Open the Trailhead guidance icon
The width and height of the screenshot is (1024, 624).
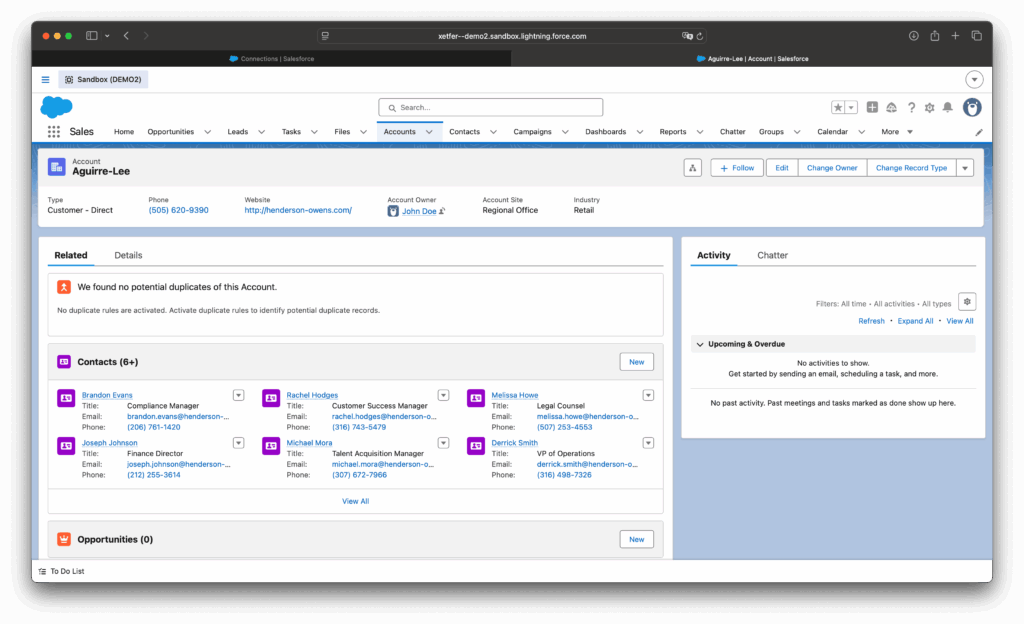891,108
